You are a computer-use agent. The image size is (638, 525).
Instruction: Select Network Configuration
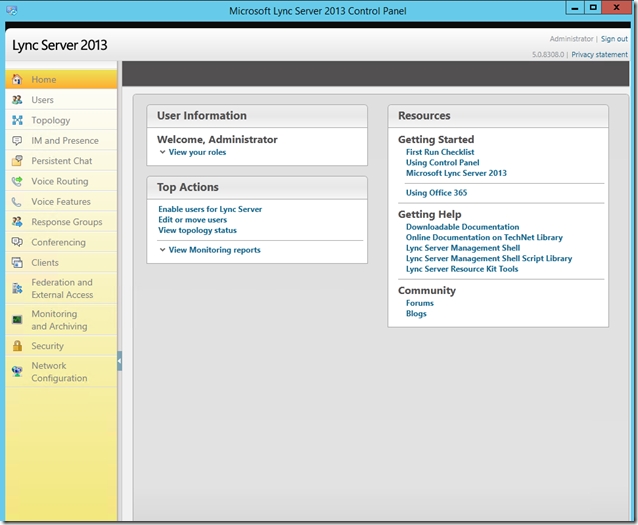[x=61, y=372]
